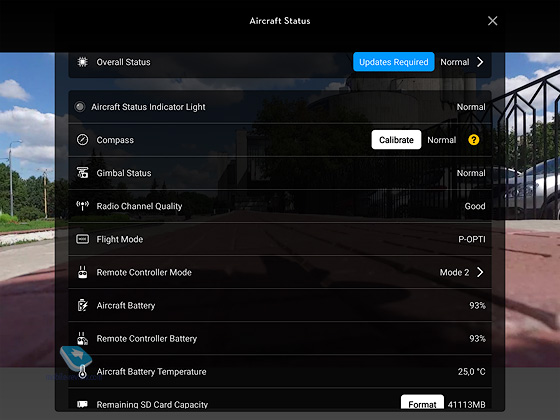
Task: Click the Flight Mode icon
Action: pos(82,239)
